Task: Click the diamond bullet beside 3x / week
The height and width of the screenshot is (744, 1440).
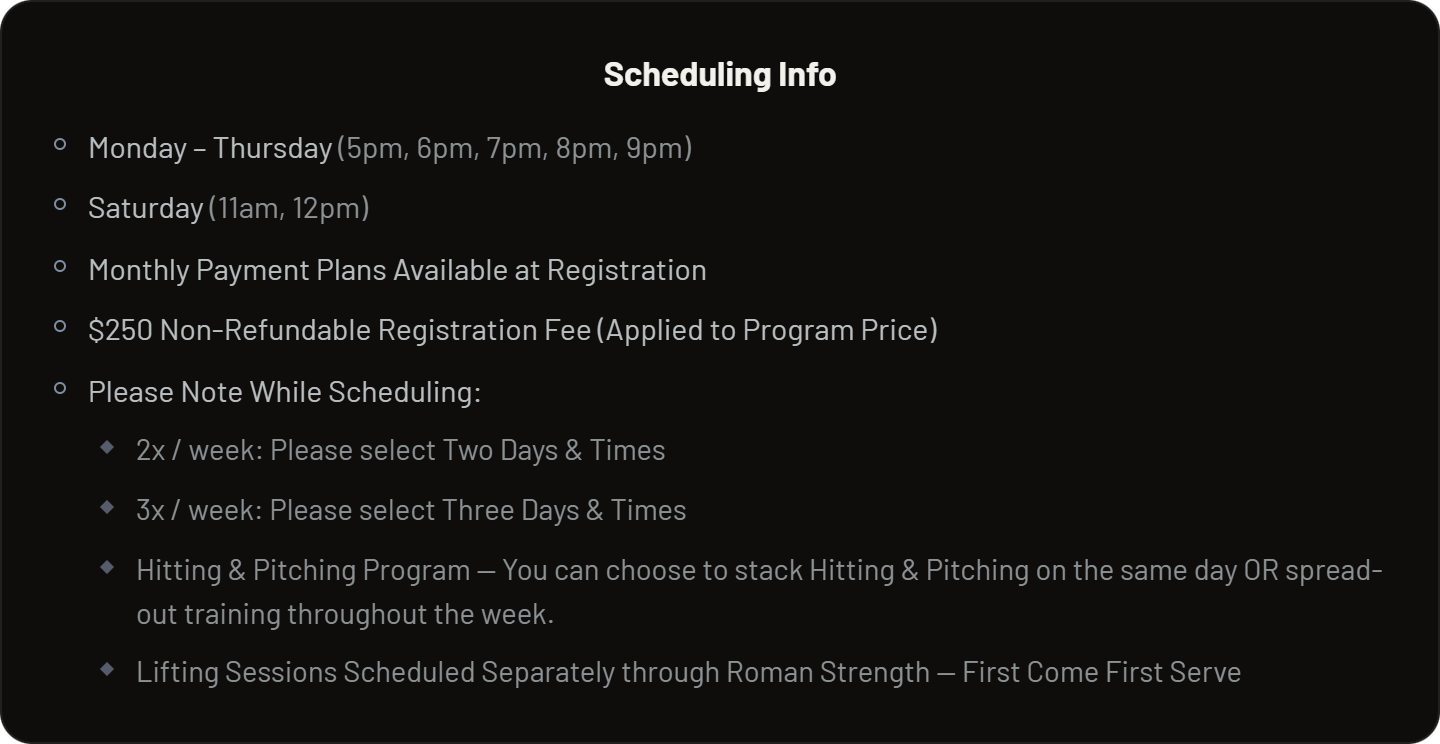Action: 108,508
